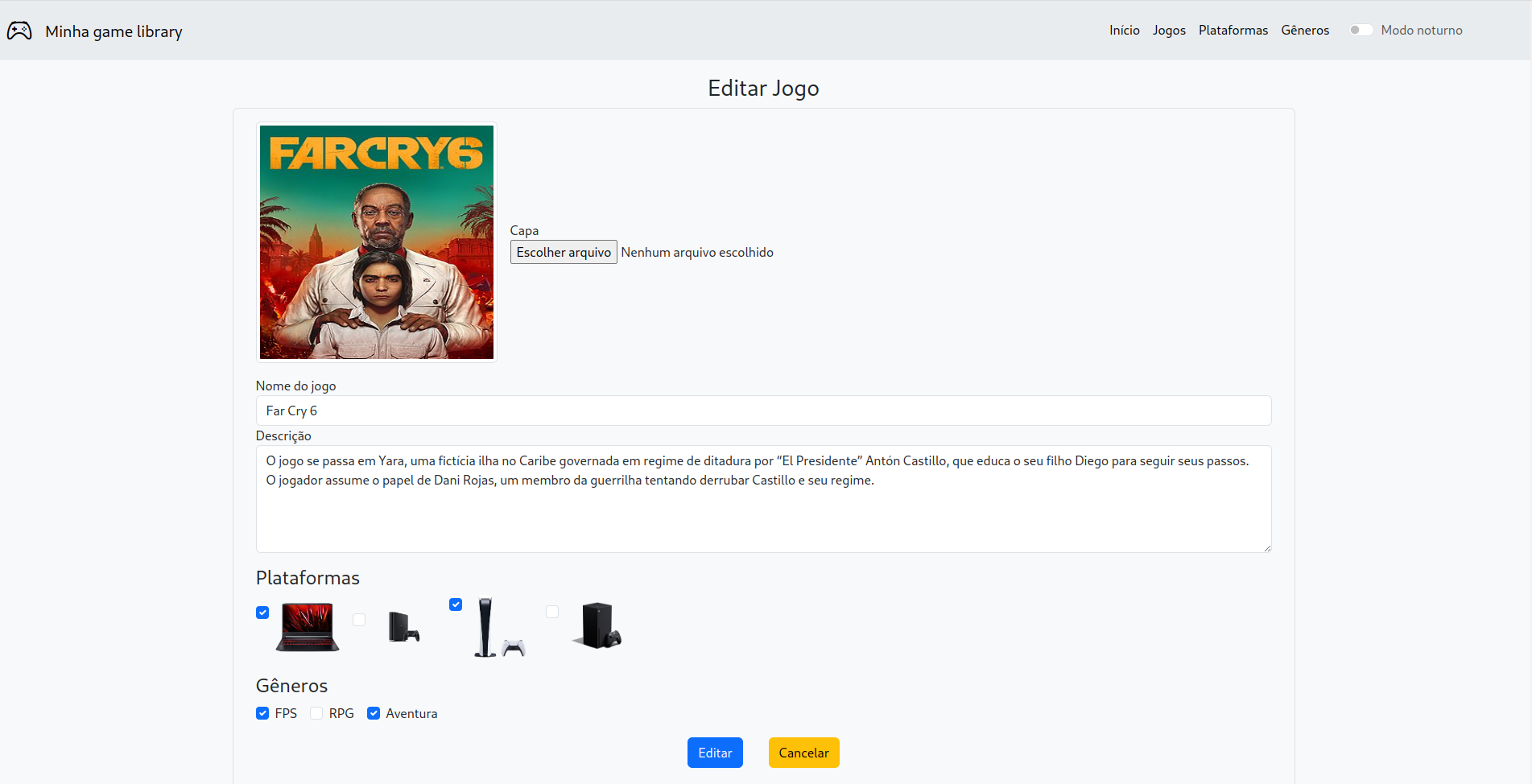1532x784 pixels.
Task: Uncheck the Aventura genre checkbox
Action: click(x=374, y=713)
